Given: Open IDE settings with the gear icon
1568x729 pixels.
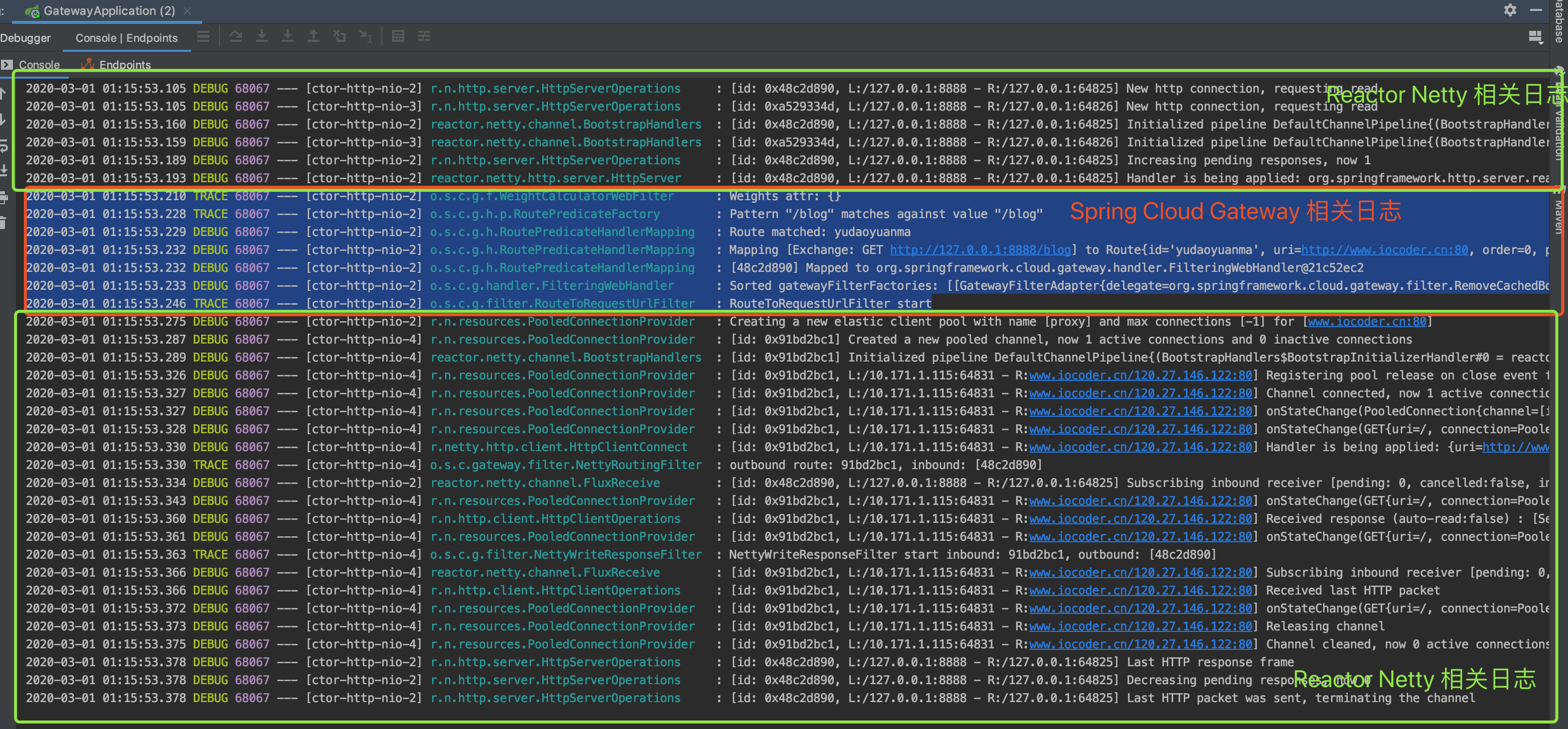Looking at the screenshot, I should coord(1510,10).
